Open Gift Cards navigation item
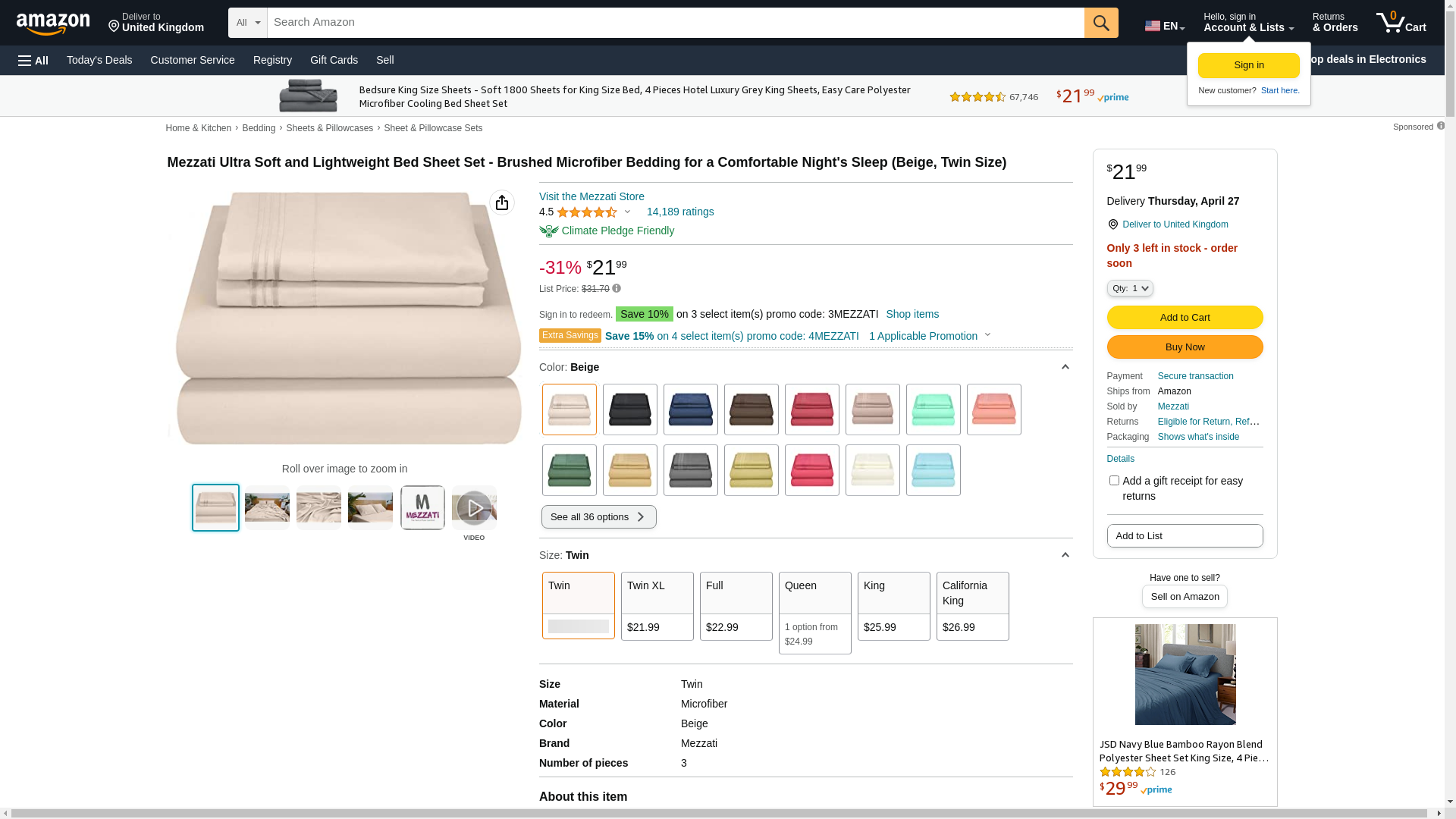 tap(334, 60)
